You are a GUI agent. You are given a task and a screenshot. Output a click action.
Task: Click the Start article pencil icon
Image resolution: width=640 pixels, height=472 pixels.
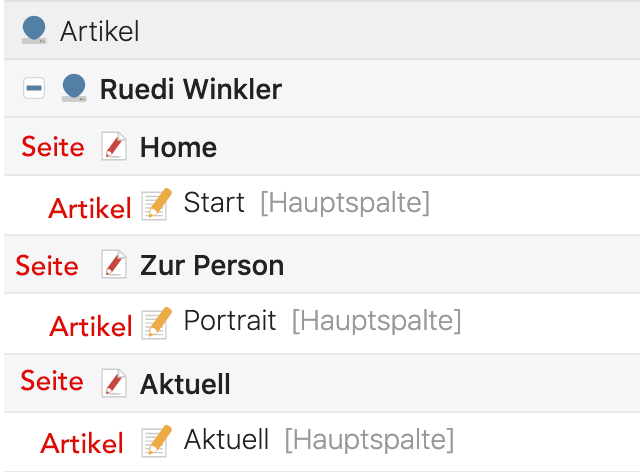click(156, 203)
